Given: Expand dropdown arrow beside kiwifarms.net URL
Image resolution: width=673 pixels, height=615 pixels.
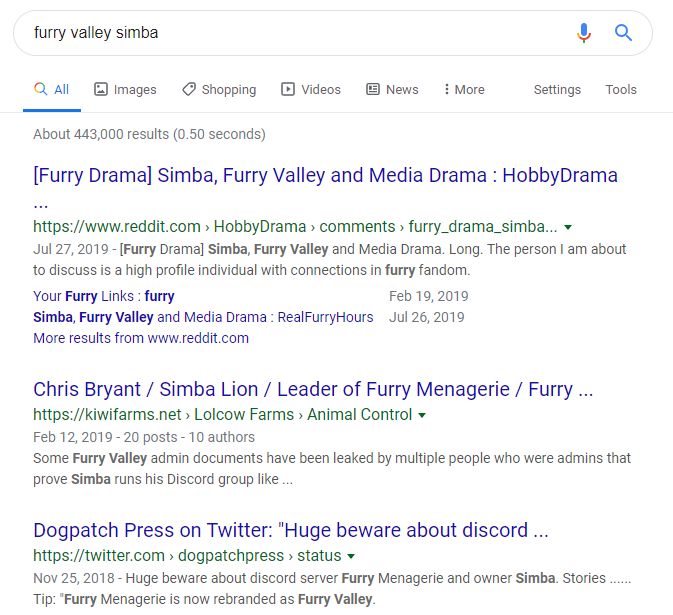Looking at the screenshot, I should click(x=422, y=415).
